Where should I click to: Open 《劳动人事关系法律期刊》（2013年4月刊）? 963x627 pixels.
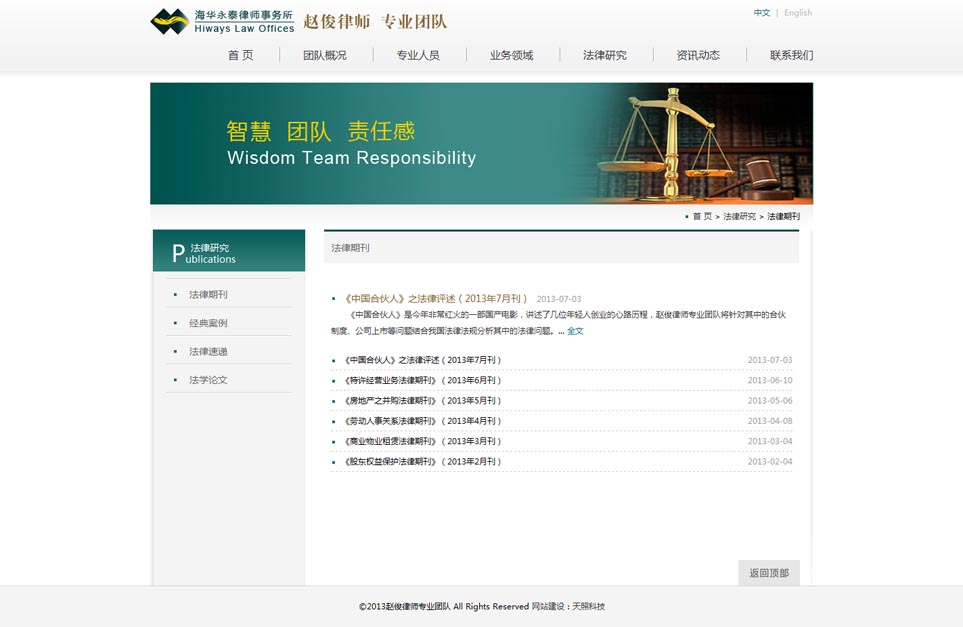[421, 421]
